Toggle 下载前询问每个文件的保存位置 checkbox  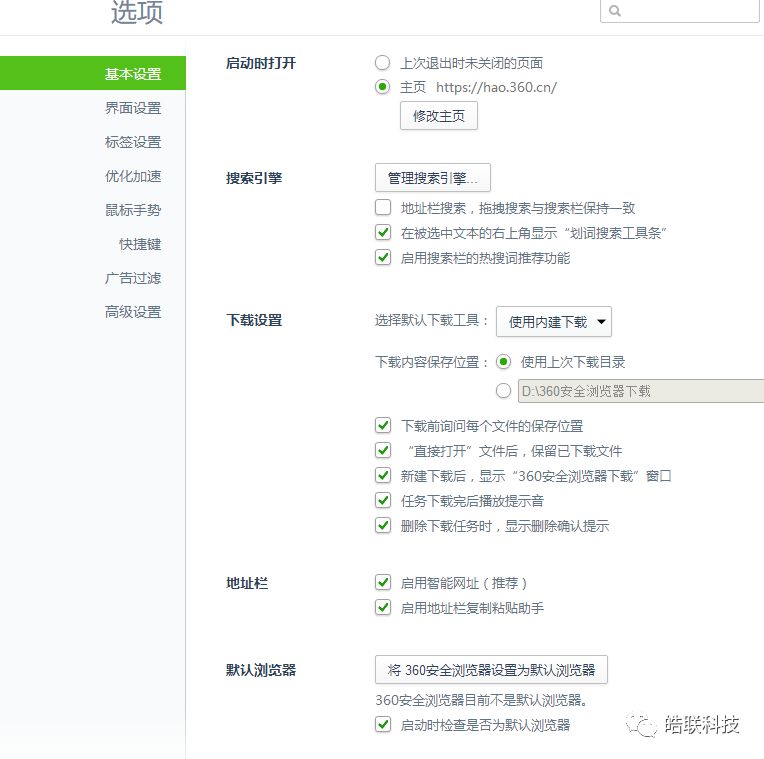click(383, 425)
